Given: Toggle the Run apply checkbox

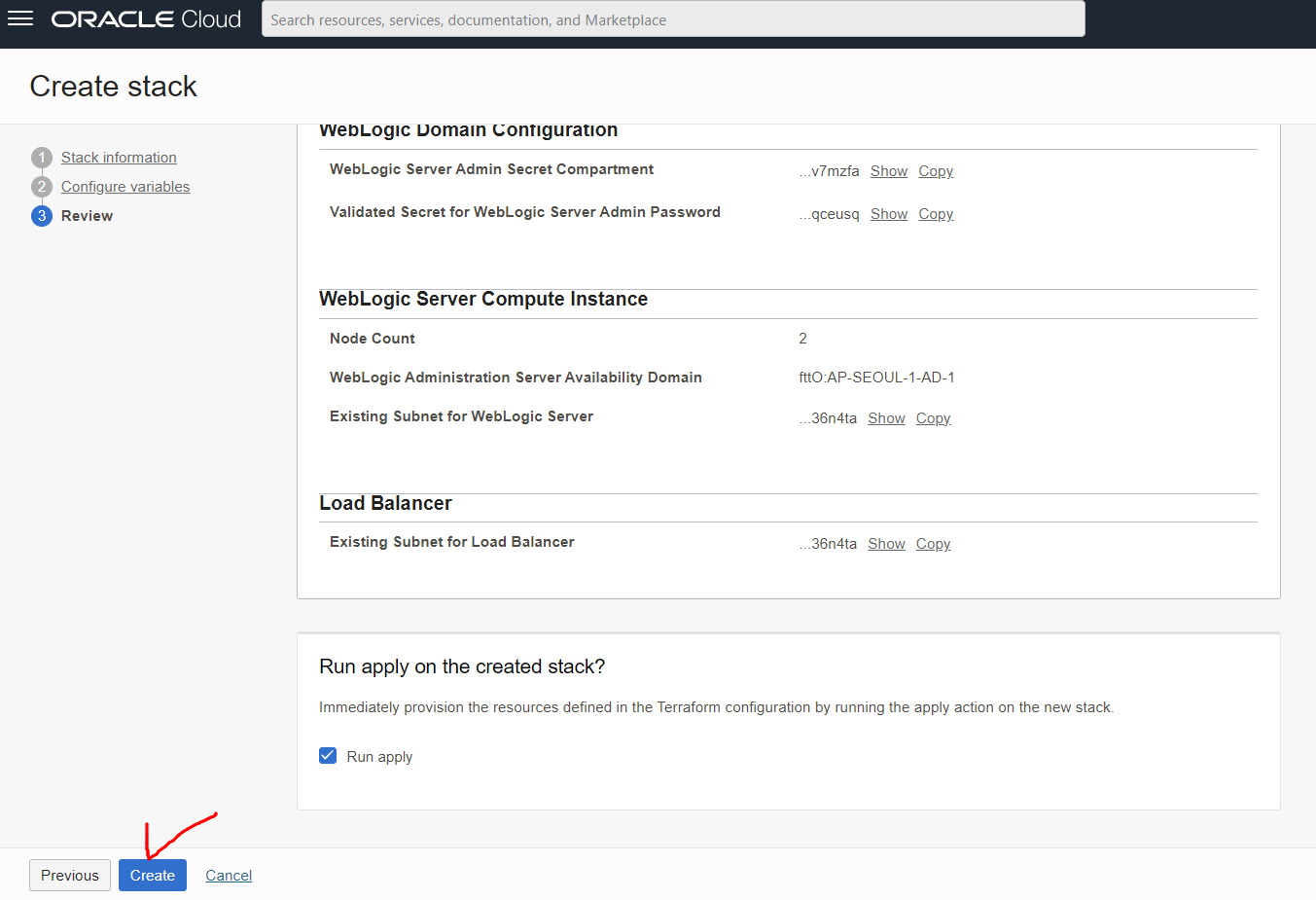Looking at the screenshot, I should click(328, 756).
